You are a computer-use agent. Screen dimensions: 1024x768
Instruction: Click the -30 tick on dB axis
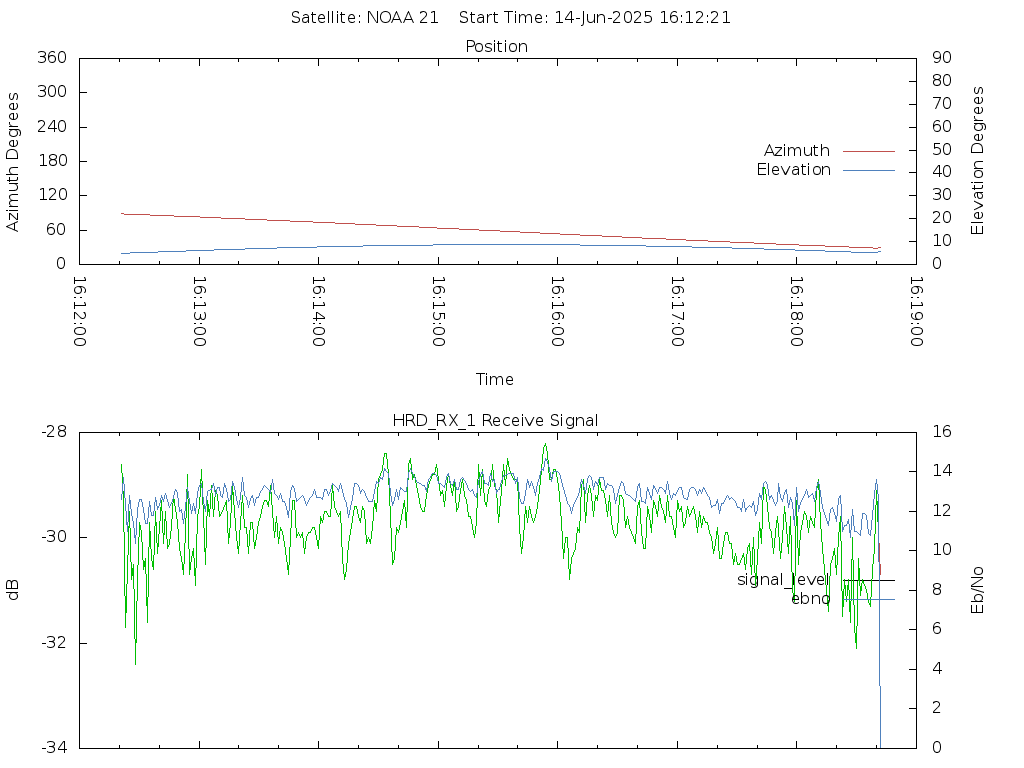pyautogui.click(x=54, y=537)
